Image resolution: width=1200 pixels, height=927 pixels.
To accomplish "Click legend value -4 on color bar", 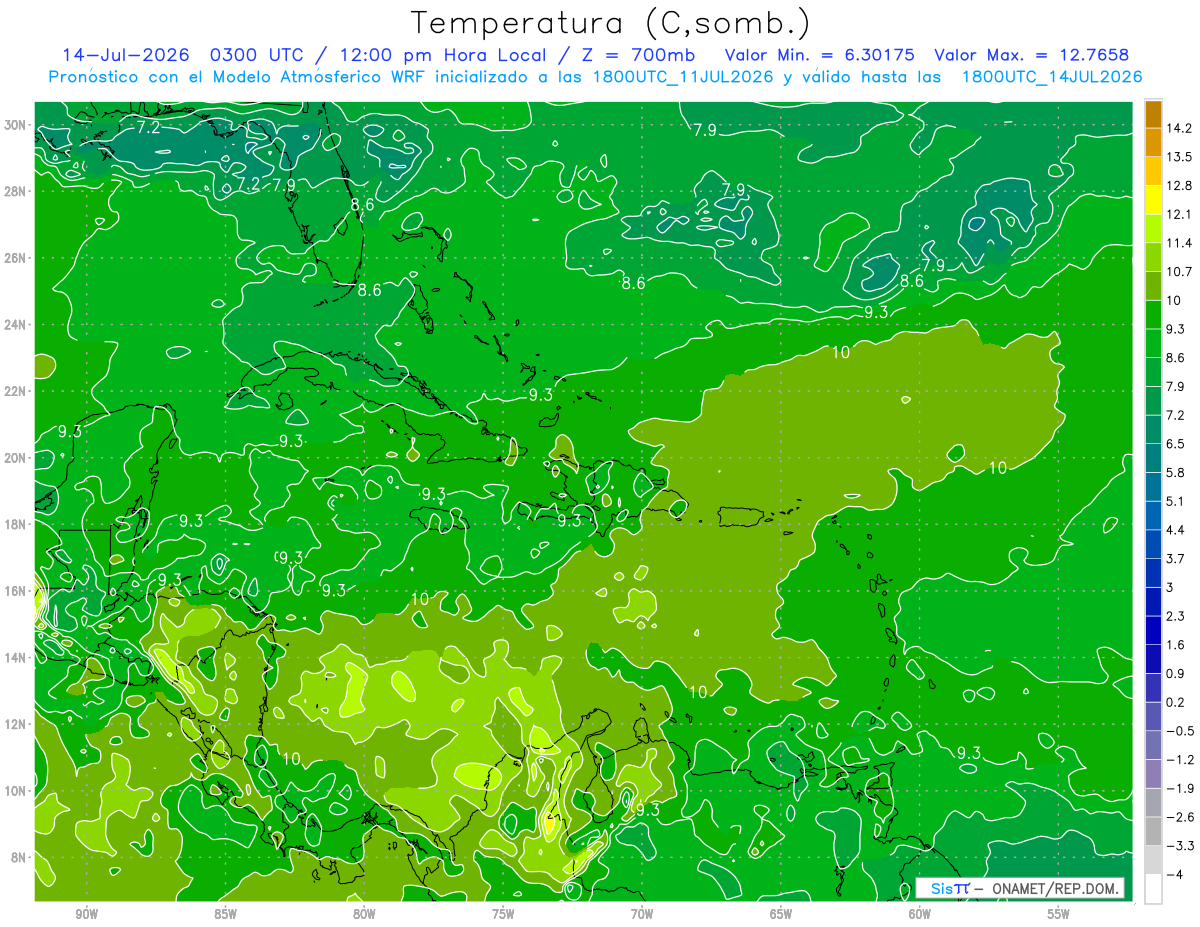I will coord(1177,874).
